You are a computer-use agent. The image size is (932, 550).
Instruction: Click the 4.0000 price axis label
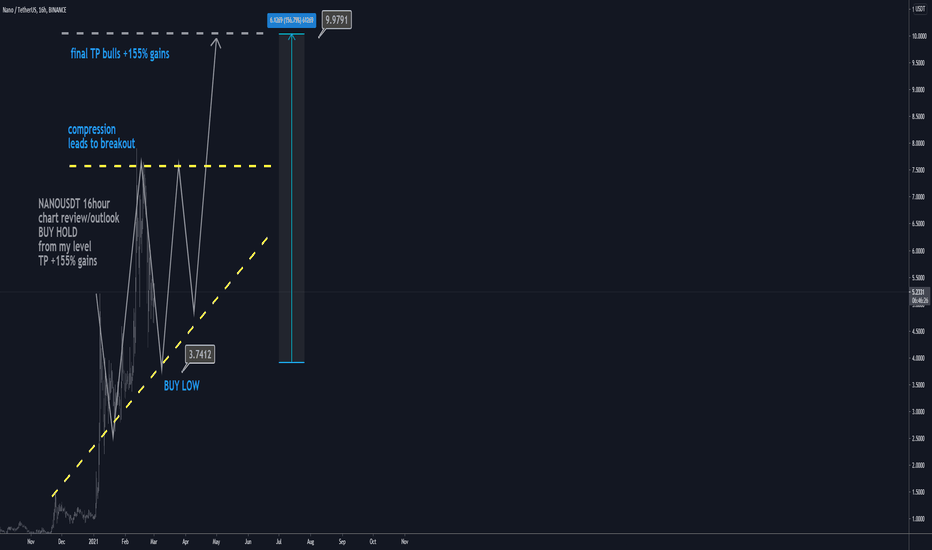pyautogui.click(x=919, y=358)
